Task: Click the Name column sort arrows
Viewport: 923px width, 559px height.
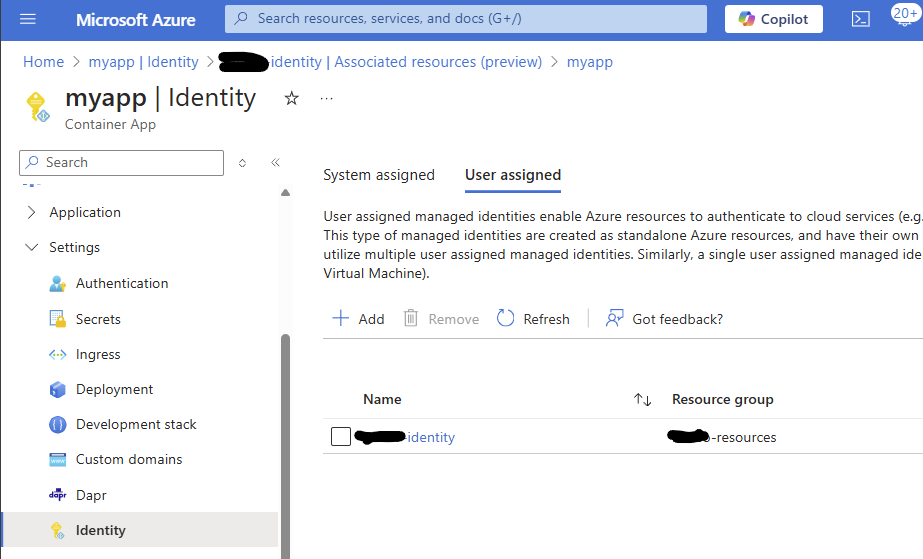Action: pos(642,400)
